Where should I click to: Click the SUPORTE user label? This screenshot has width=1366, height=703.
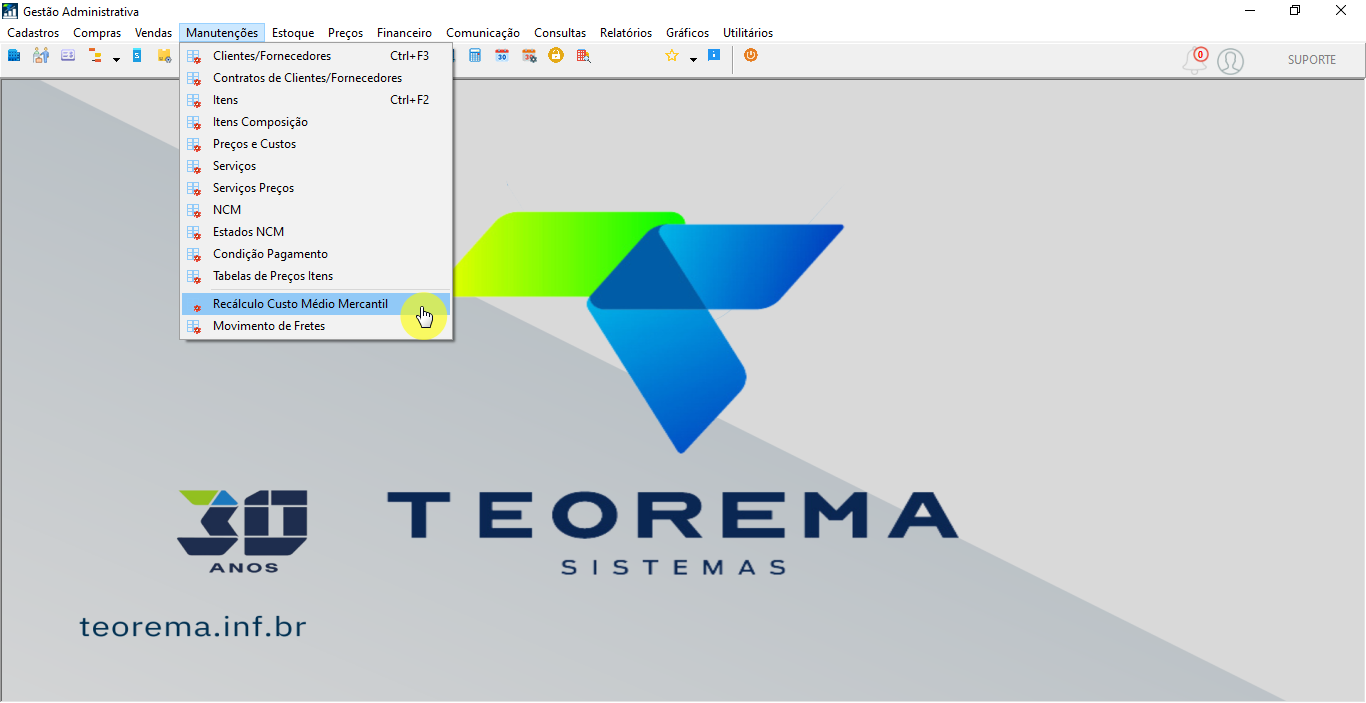1312,60
